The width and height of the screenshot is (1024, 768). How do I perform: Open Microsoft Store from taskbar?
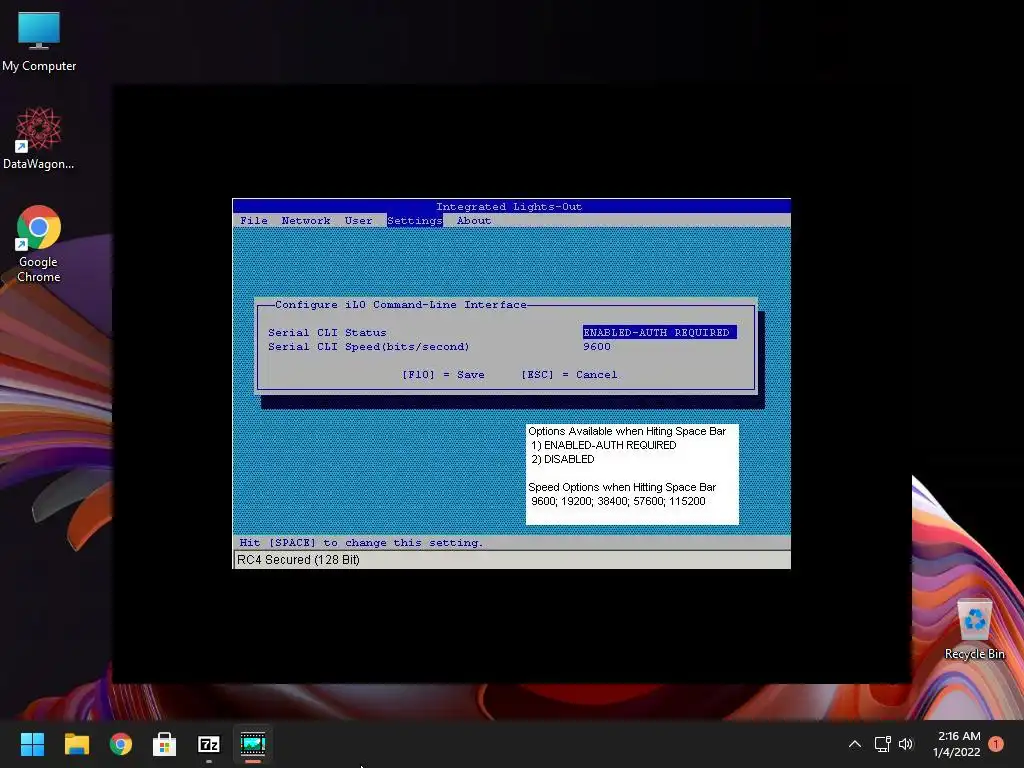coord(165,744)
